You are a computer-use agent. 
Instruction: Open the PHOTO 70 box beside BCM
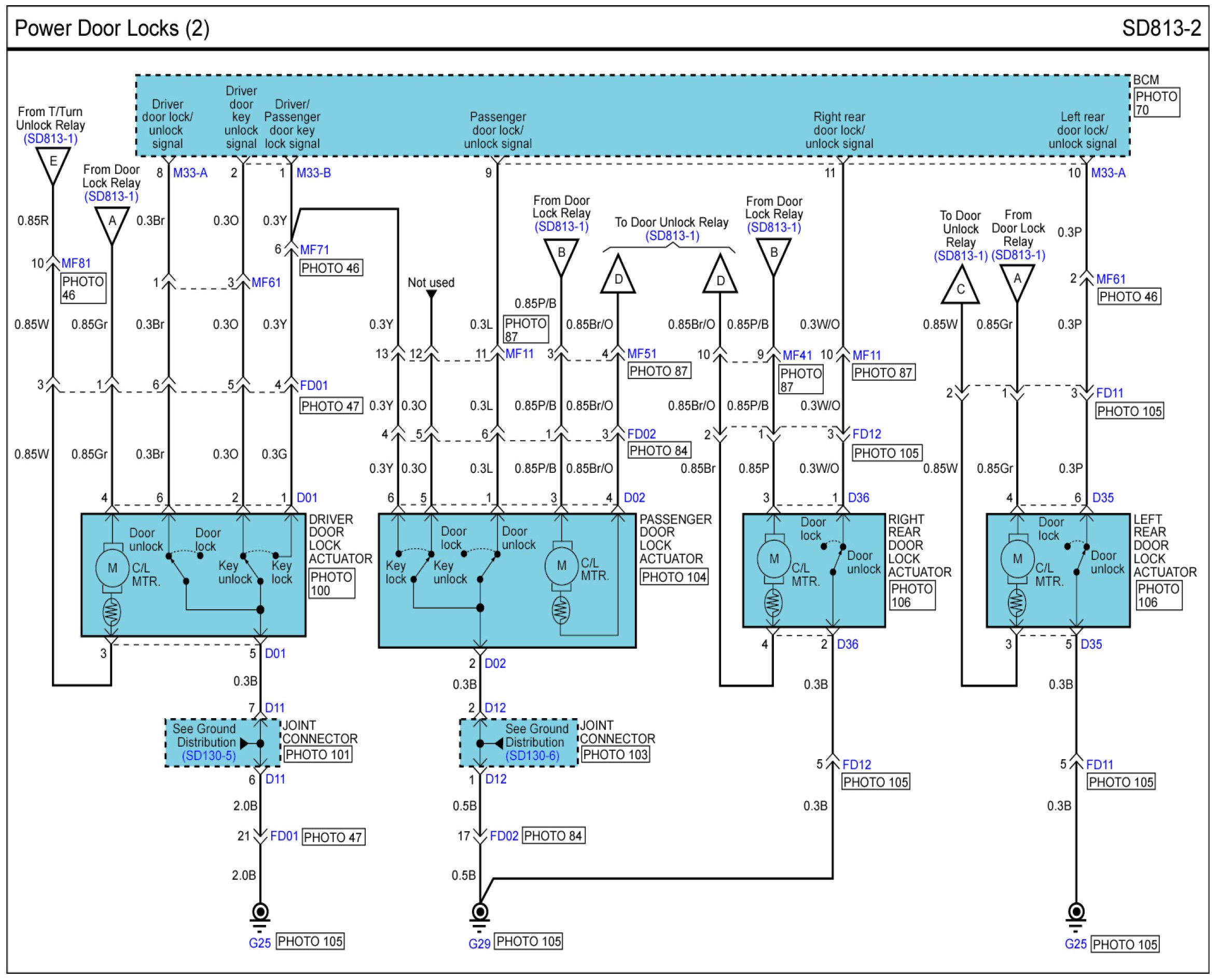point(1156,103)
